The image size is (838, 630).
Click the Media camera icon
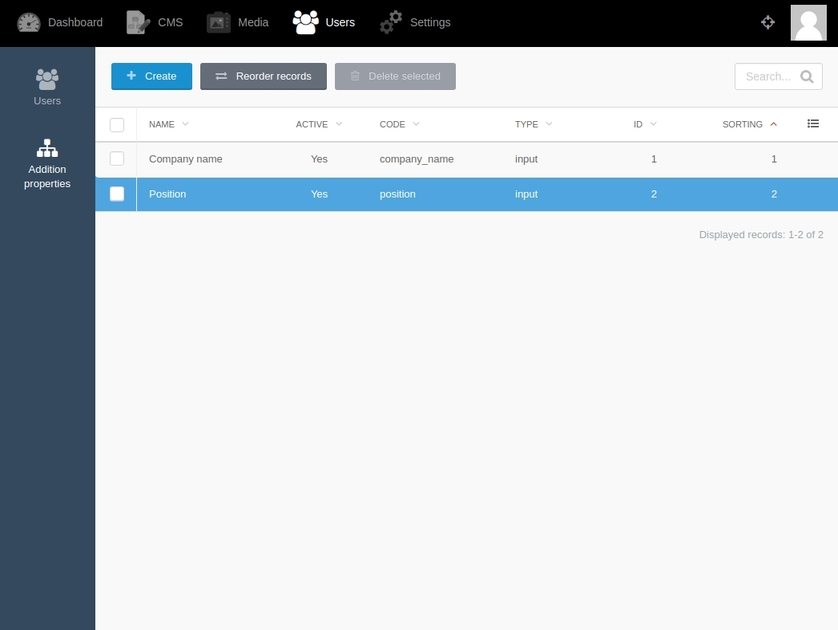pos(219,22)
